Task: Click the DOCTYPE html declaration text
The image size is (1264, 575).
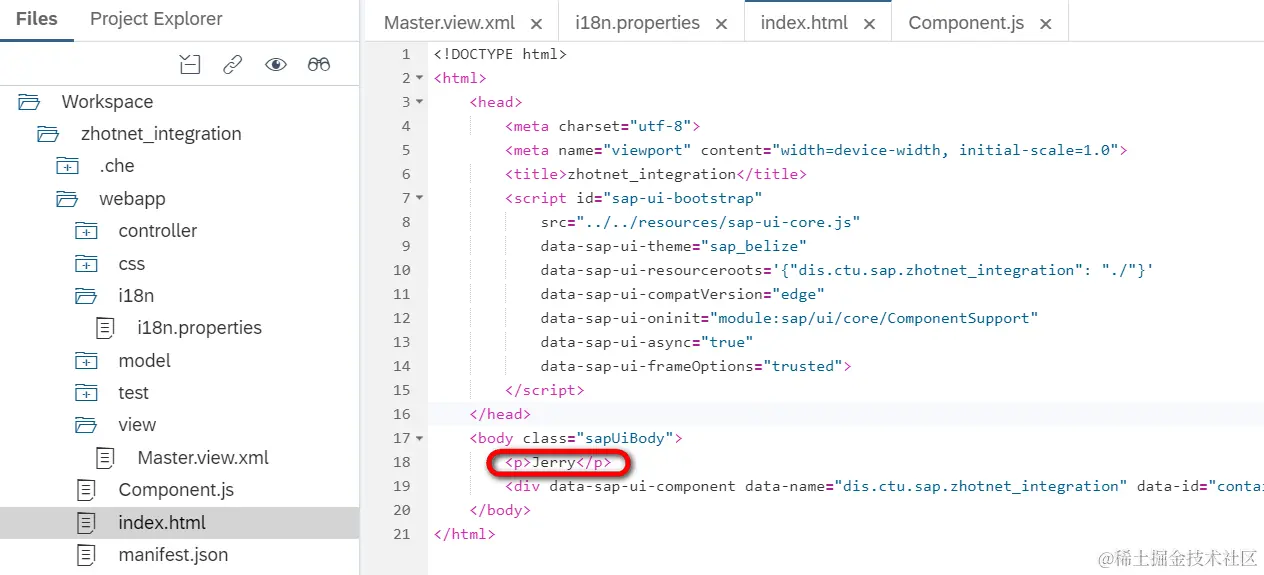Action: (x=500, y=54)
